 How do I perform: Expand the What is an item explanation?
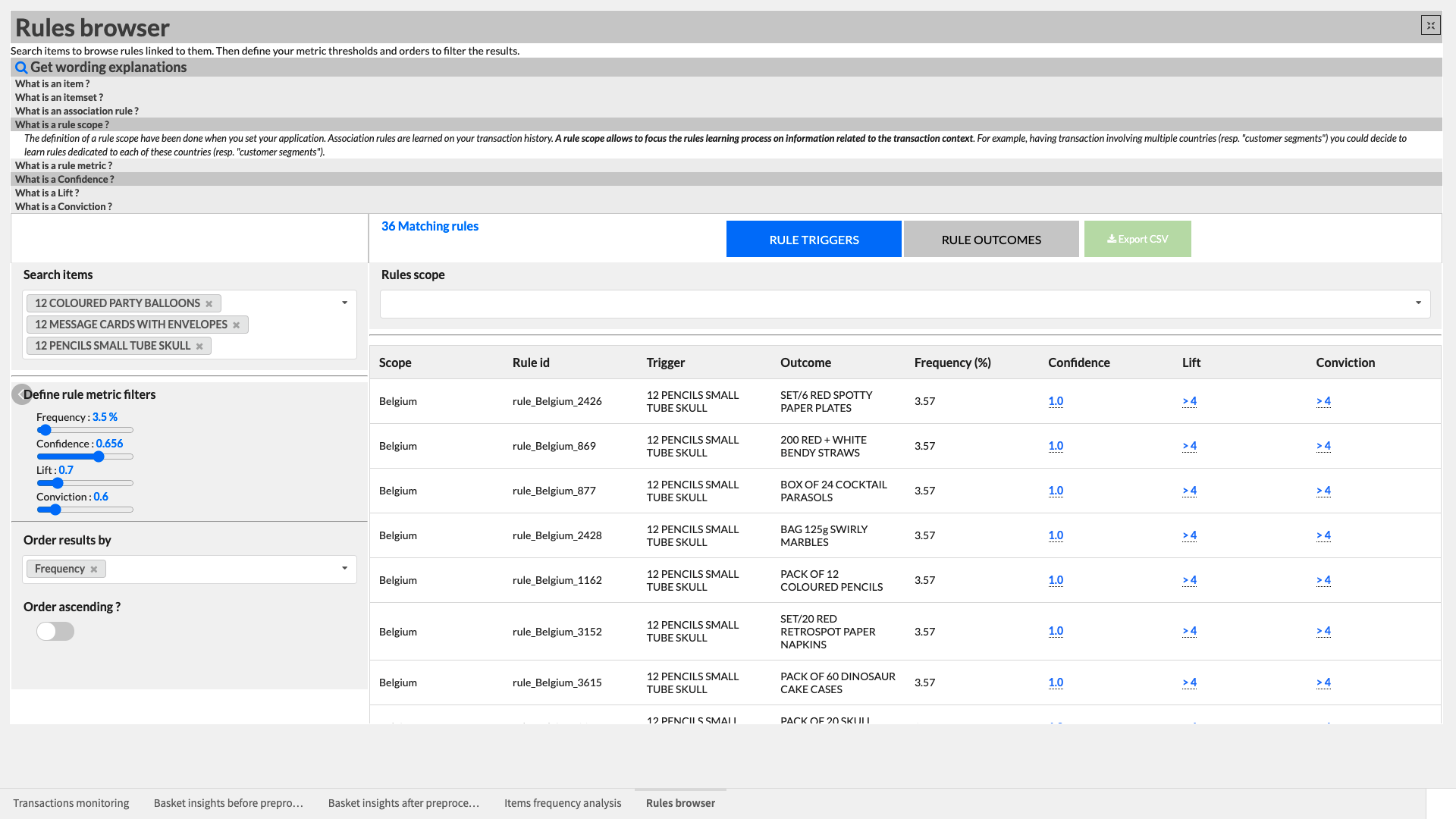[x=52, y=83]
